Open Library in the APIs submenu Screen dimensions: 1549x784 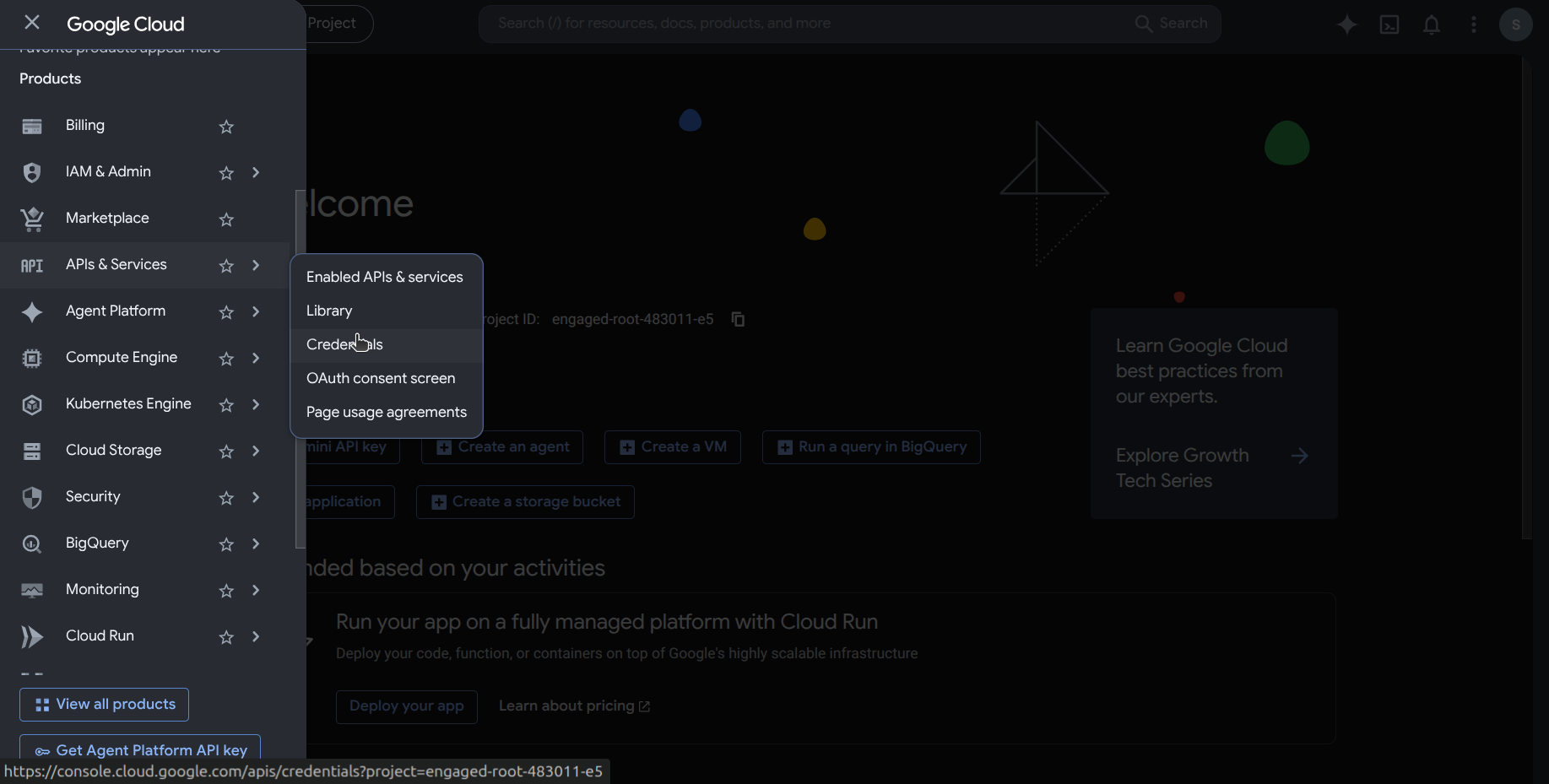click(x=387, y=311)
